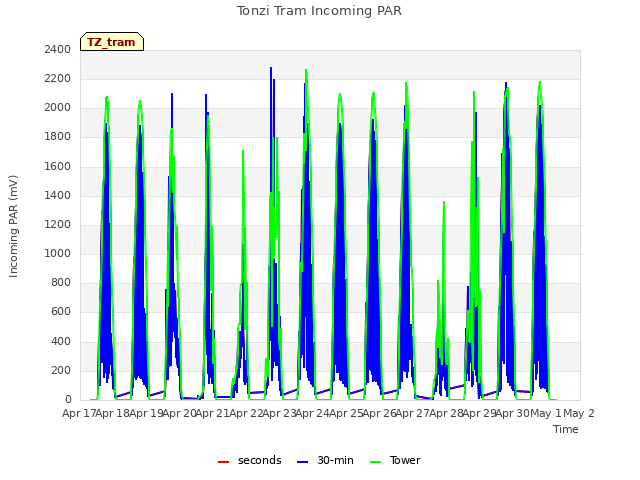640x480 pixels.
Task: Click the y-axis tick value 800
Action: tap(61, 283)
